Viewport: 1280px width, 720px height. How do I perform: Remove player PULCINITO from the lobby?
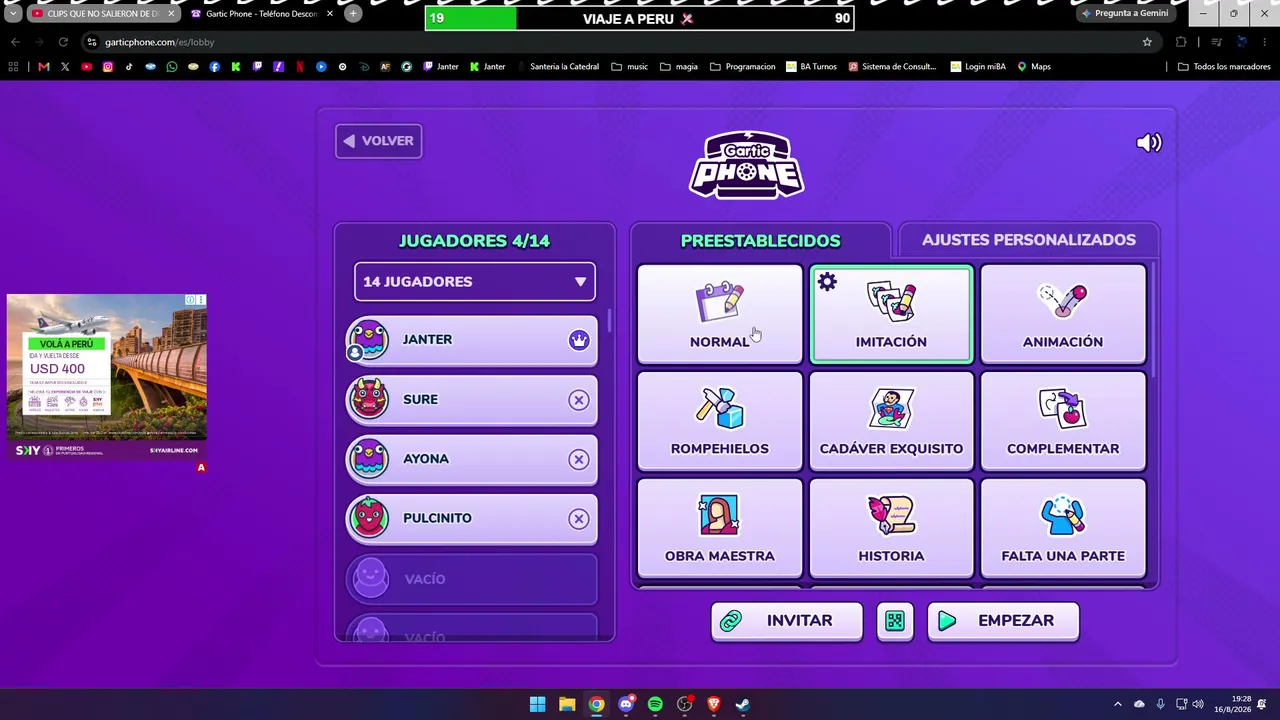point(579,519)
